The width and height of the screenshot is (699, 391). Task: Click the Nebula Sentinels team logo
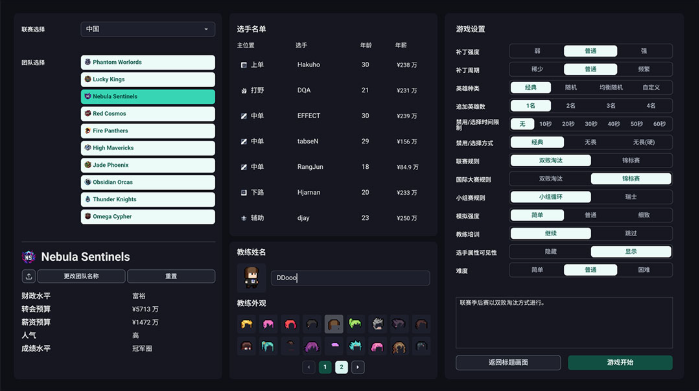click(x=29, y=257)
